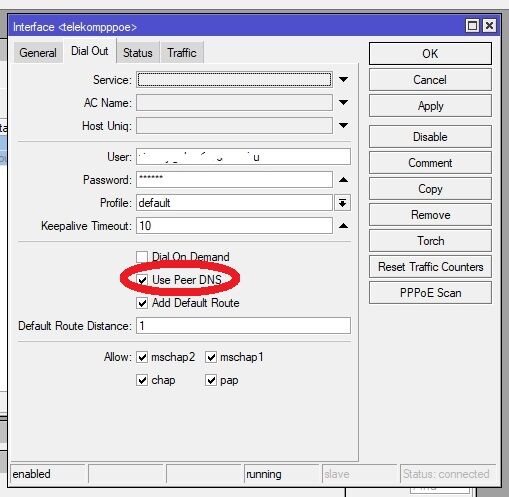Copy the interface configuration

point(430,189)
